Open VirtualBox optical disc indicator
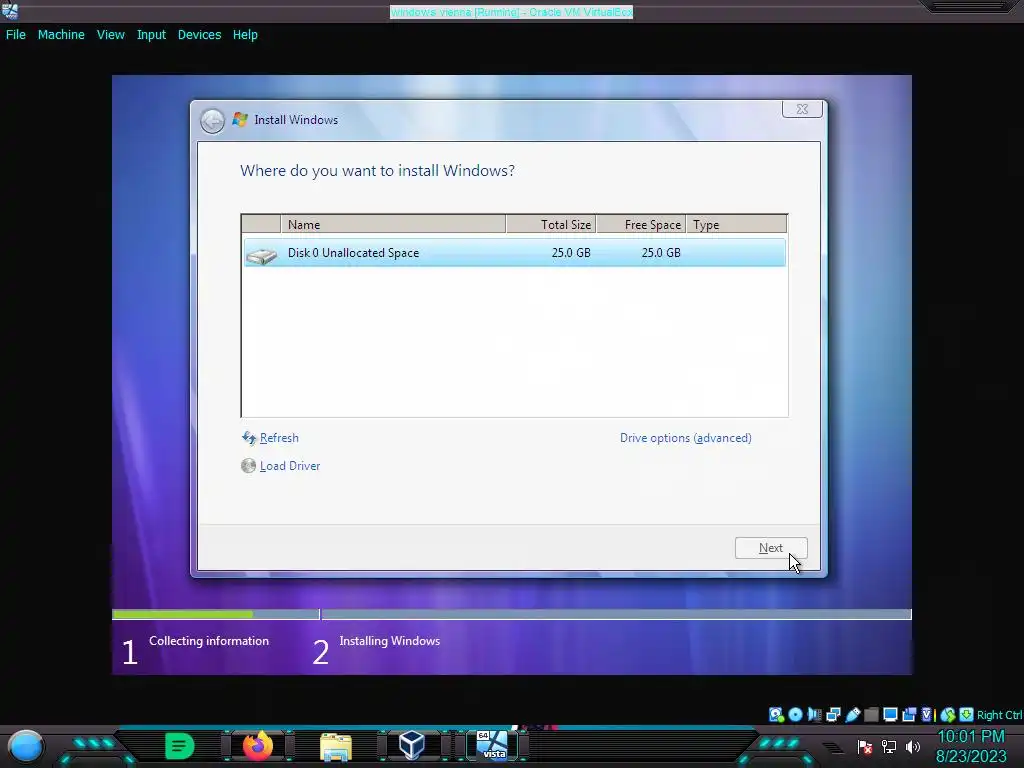1024x768 pixels. click(x=795, y=714)
